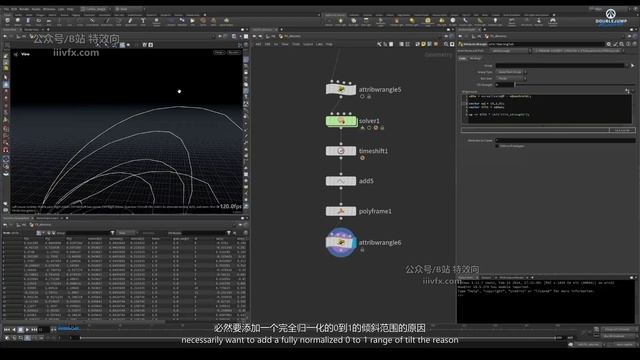This screenshot has width=640, height=360.
Task: Click the Group filter icon in spreadsheet
Action: point(112,233)
